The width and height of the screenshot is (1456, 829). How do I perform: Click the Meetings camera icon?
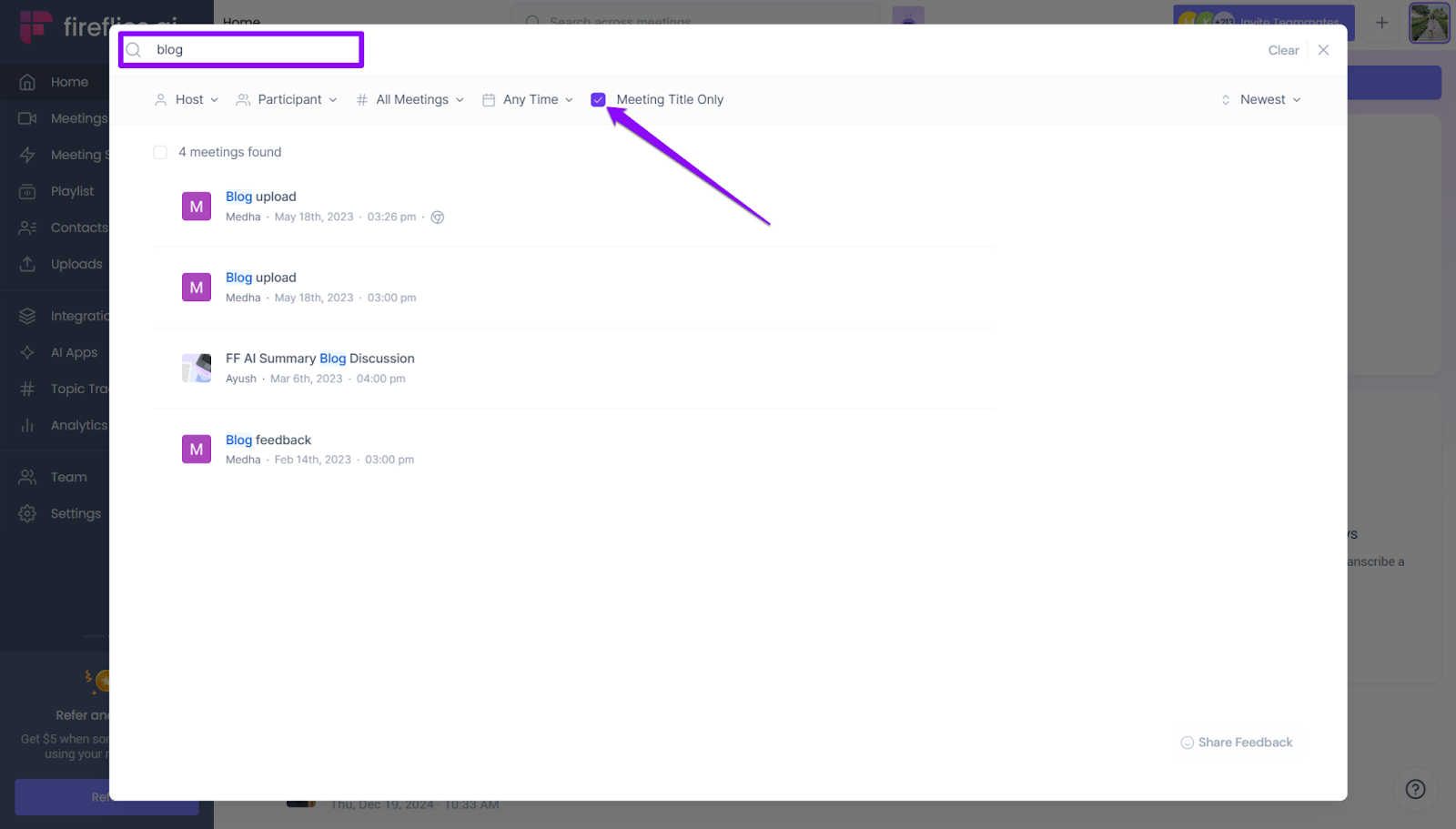27,118
